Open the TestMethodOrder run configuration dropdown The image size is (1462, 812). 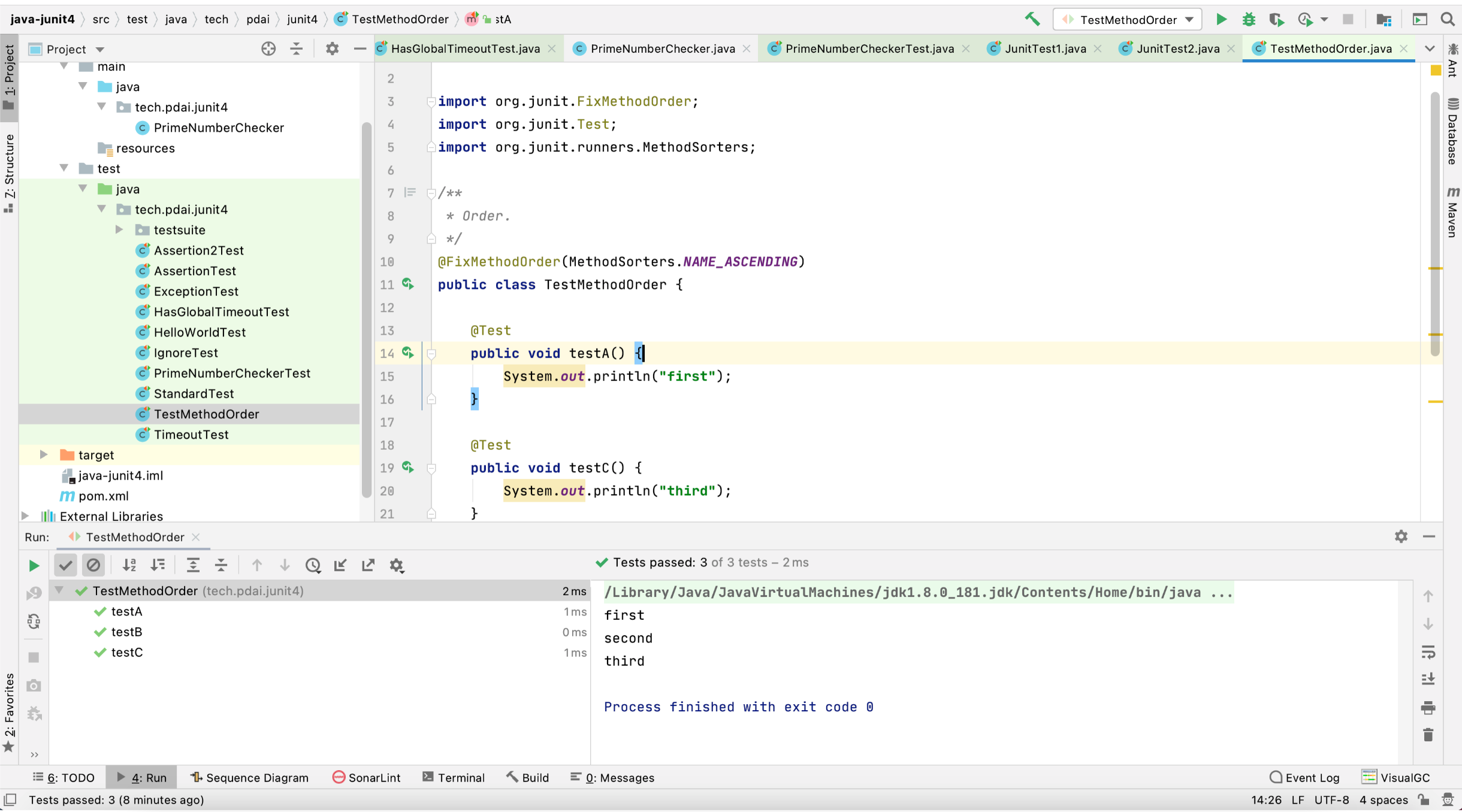pos(1128,19)
